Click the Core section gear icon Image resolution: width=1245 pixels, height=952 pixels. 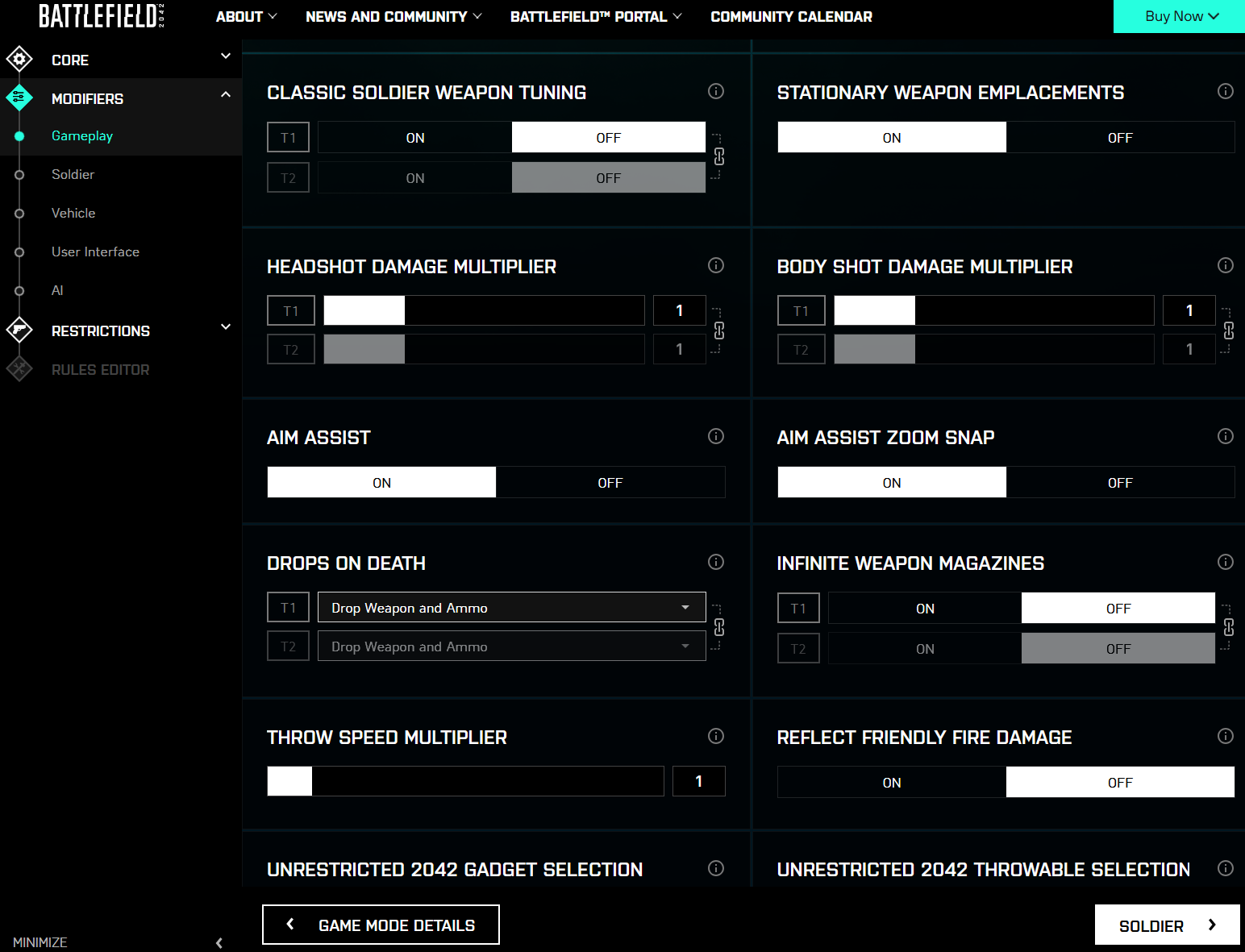point(19,59)
